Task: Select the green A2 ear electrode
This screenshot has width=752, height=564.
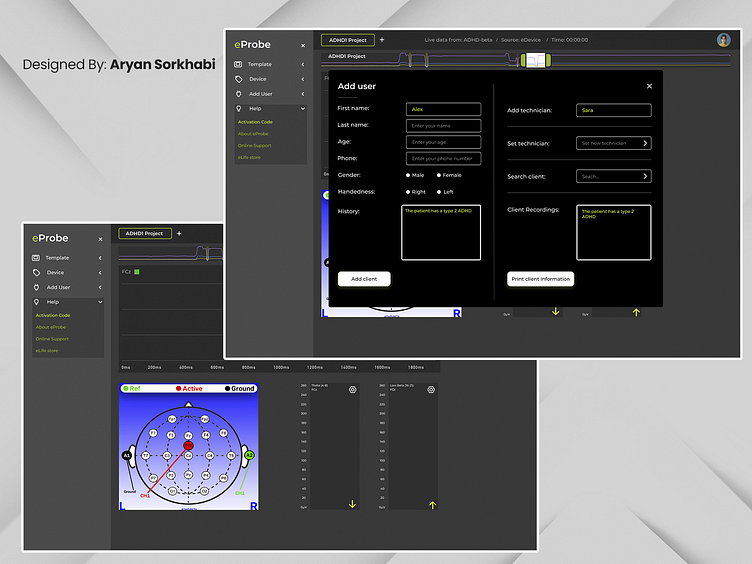Action: point(249,455)
